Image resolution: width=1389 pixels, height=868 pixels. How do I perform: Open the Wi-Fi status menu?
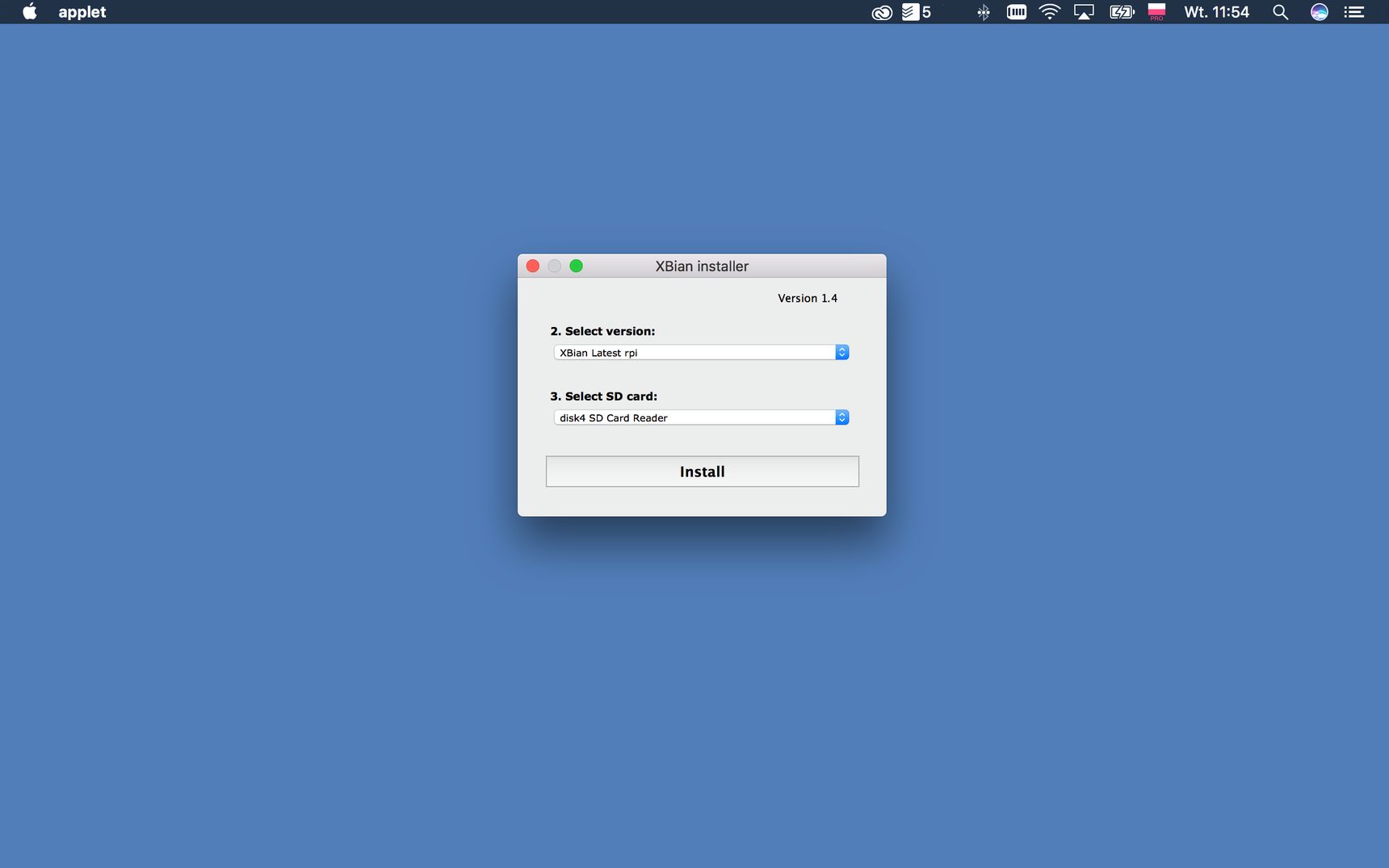click(1049, 12)
